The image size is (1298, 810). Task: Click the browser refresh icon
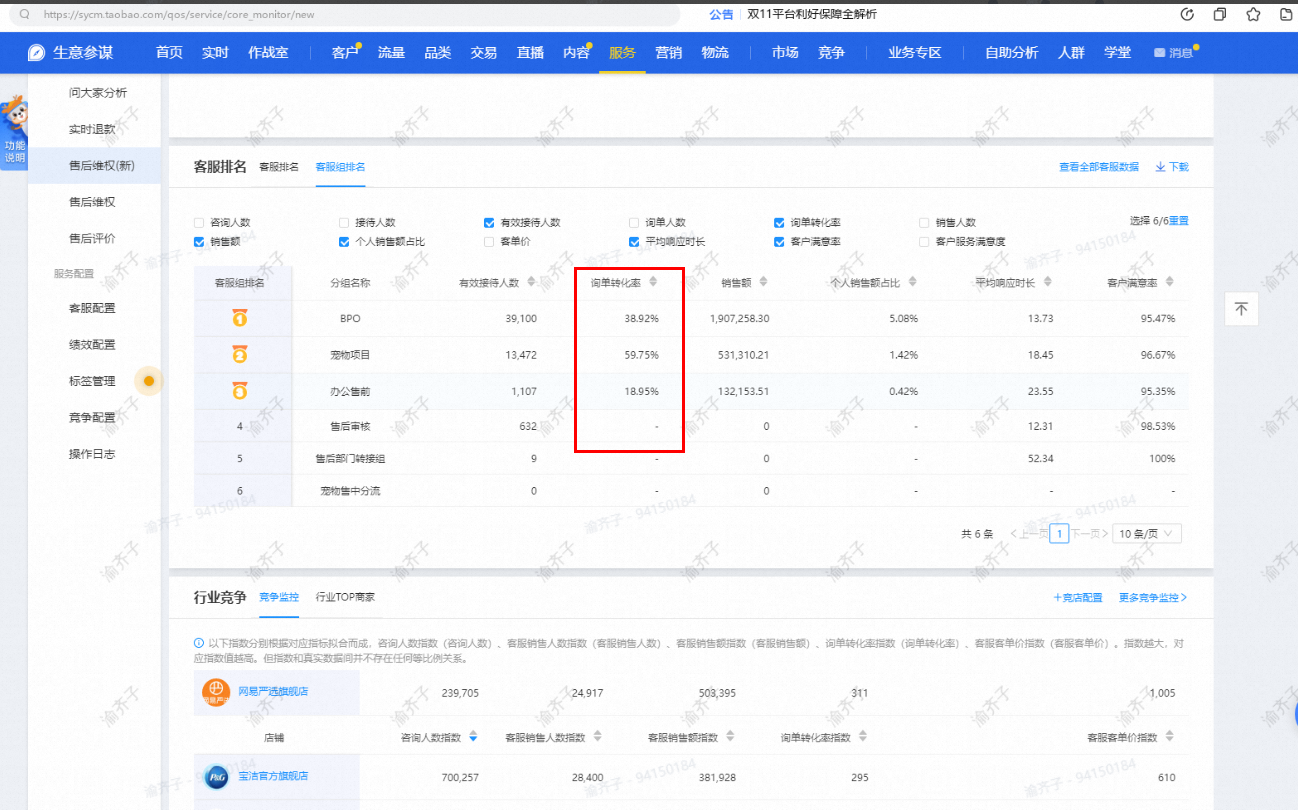(1187, 14)
